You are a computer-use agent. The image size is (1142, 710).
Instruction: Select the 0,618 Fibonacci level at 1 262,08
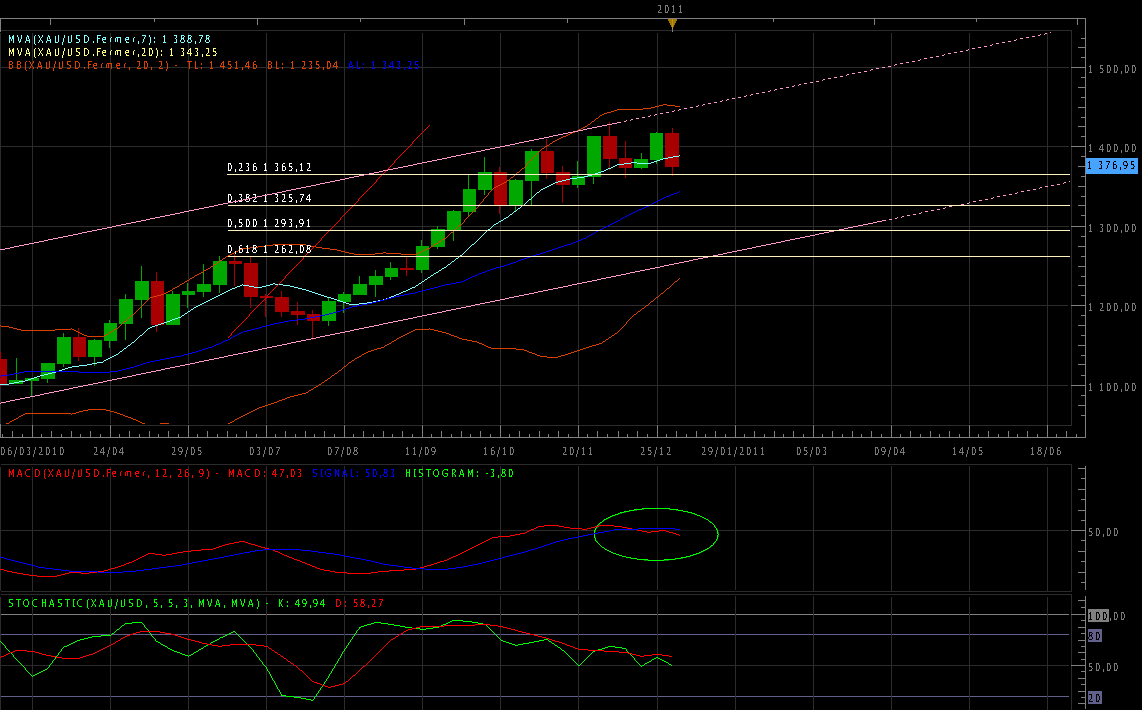tap(269, 249)
